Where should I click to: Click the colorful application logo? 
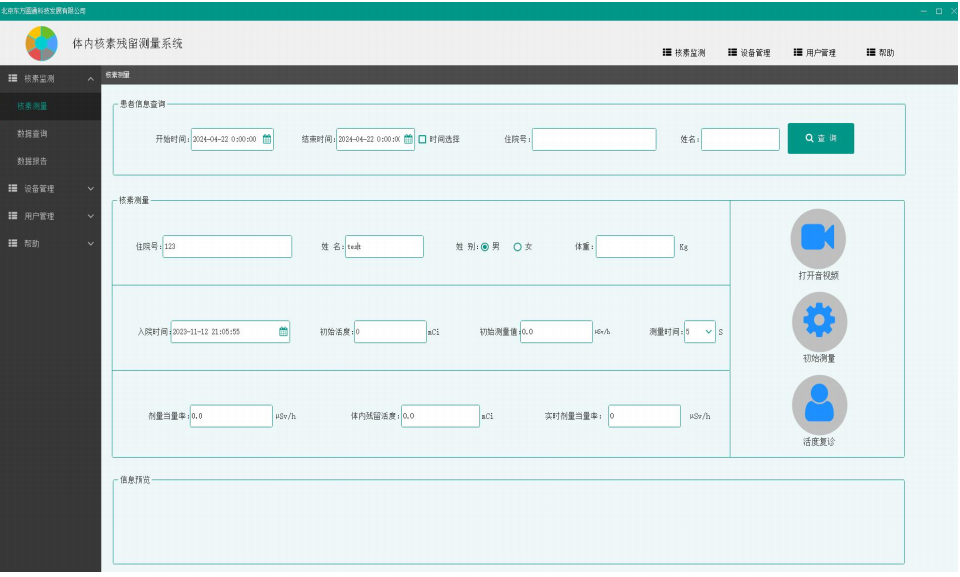click(x=42, y=43)
